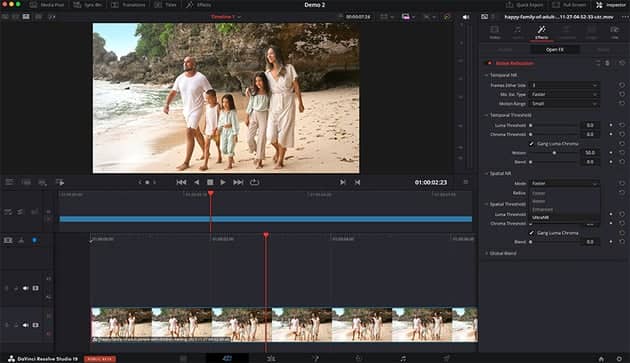The image size is (630, 363).
Task: Click the Full Screen button
Action: 569,5
